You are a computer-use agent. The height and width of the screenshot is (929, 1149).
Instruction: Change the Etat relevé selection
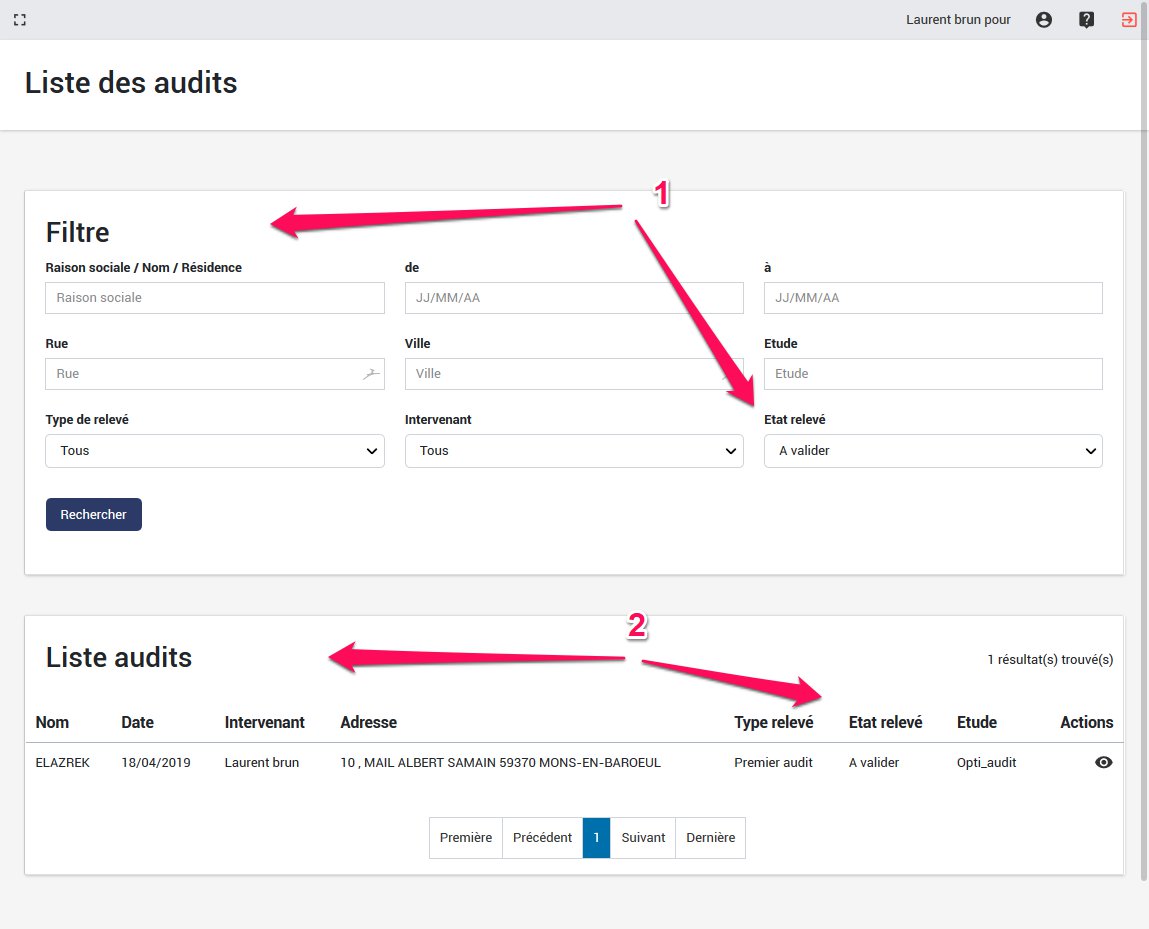click(x=932, y=451)
